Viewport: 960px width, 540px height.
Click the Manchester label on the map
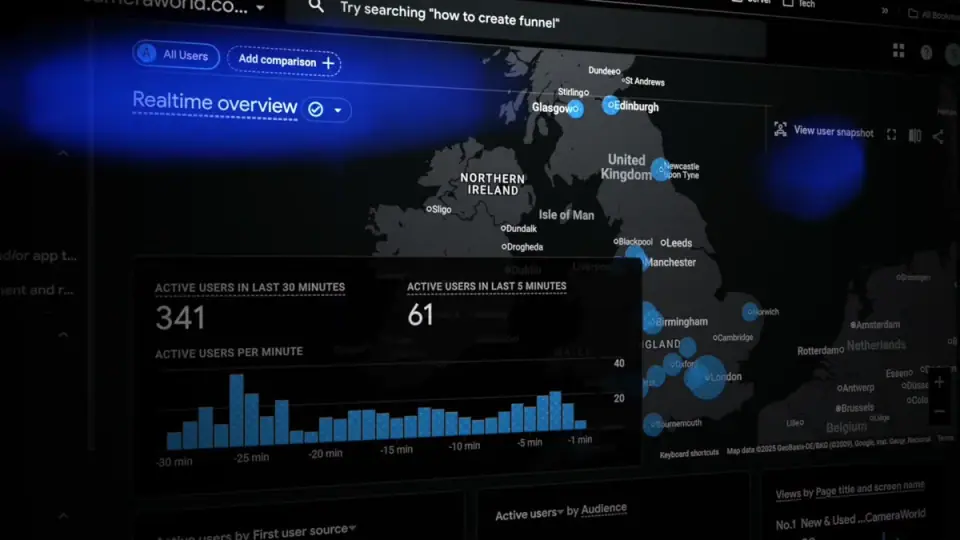tap(670, 262)
